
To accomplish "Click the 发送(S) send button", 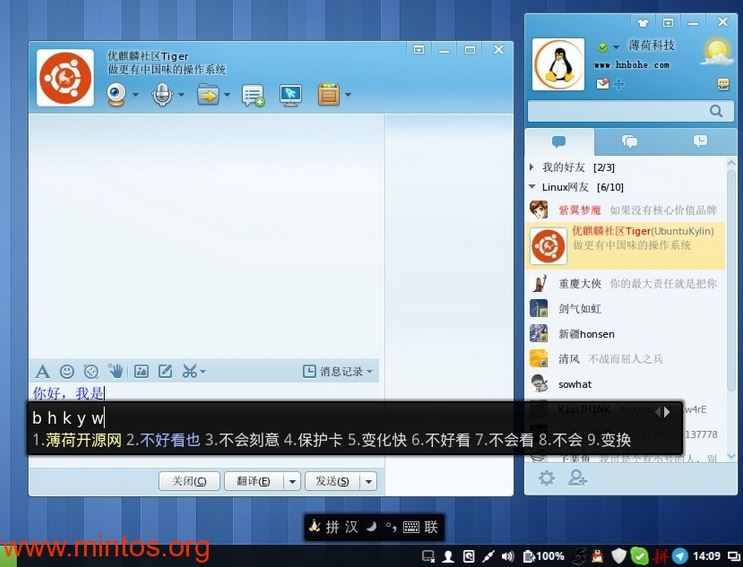I will (331, 481).
